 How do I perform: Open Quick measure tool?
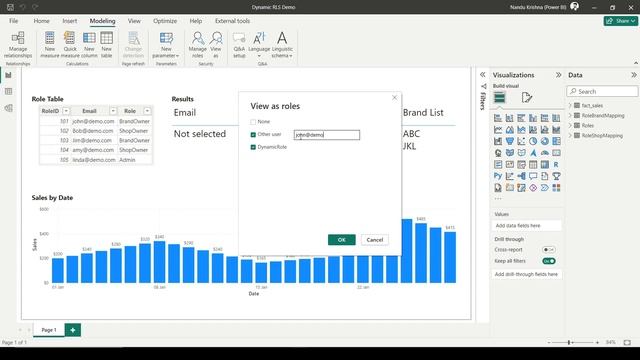(70, 45)
